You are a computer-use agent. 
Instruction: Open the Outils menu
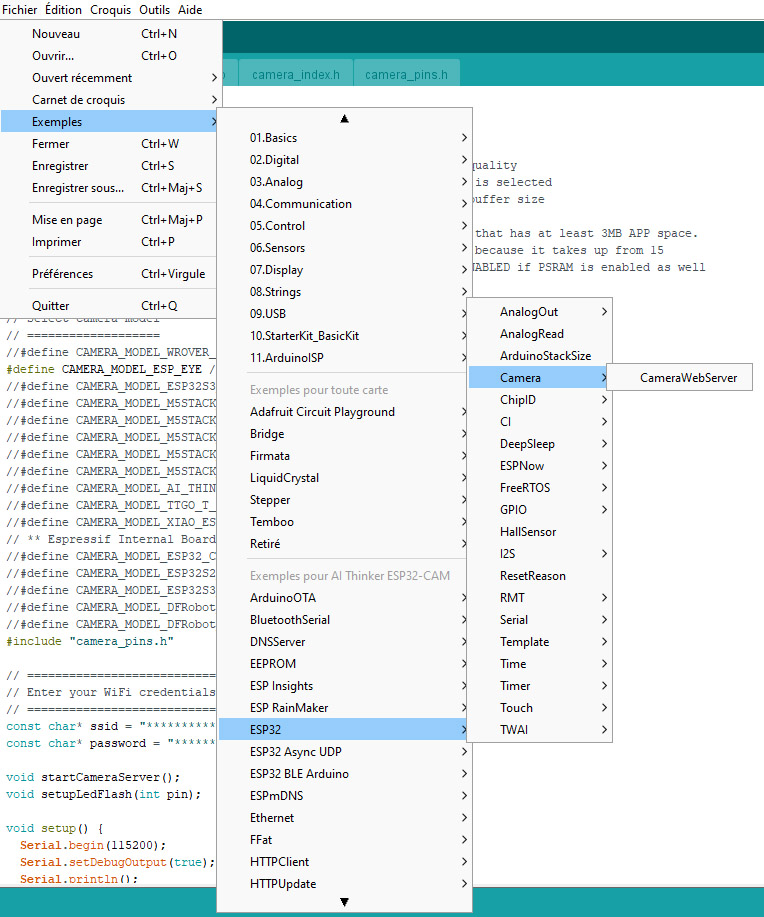(x=154, y=10)
